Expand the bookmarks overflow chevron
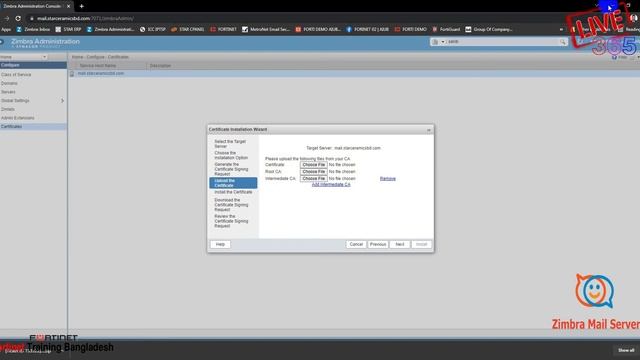The width and height of the screenshot is (640, 360). (x=561, y=29)
